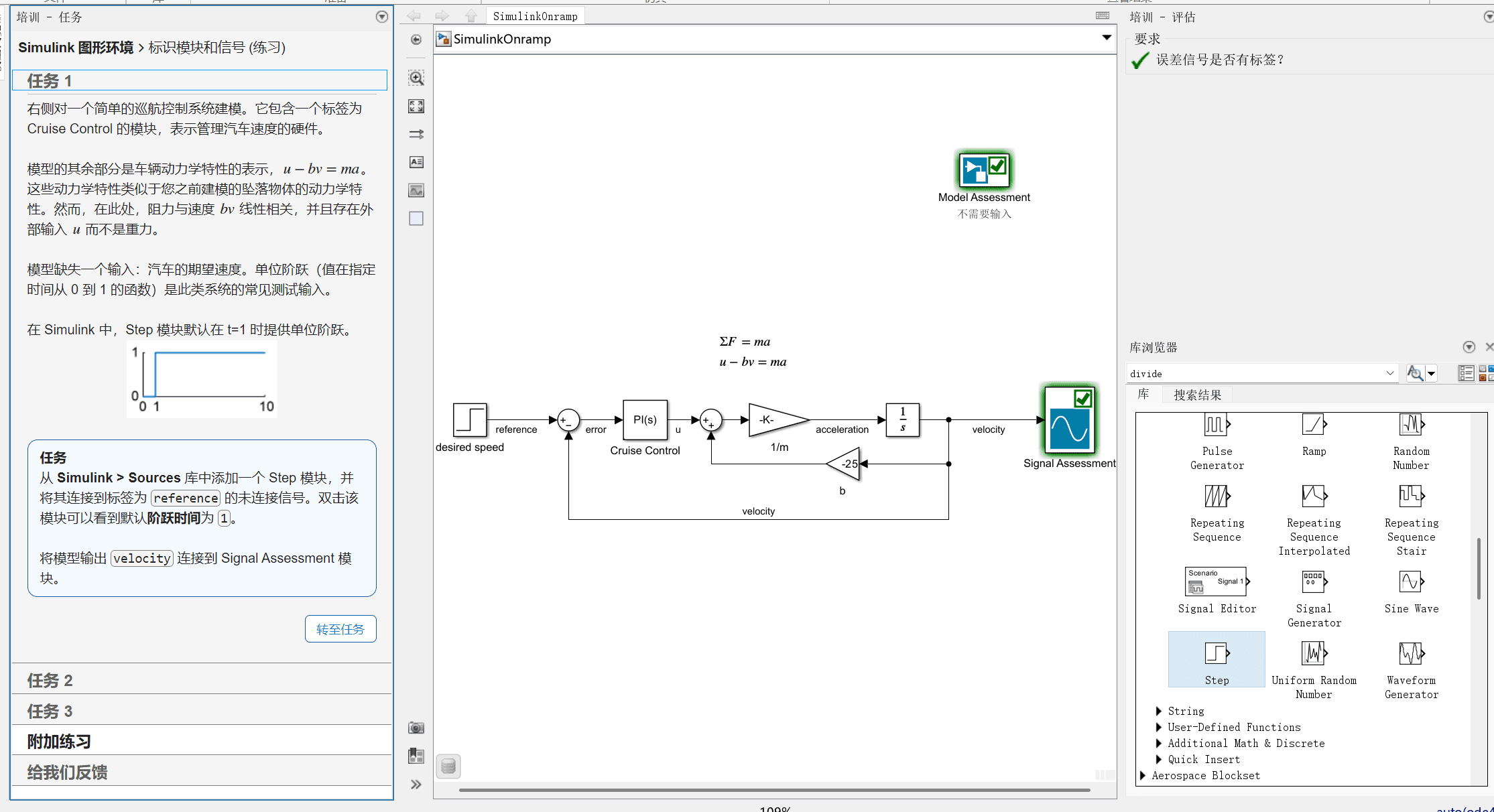Expand the Quick Insert node
The image size is (1494, 812).
point(1159,759)
